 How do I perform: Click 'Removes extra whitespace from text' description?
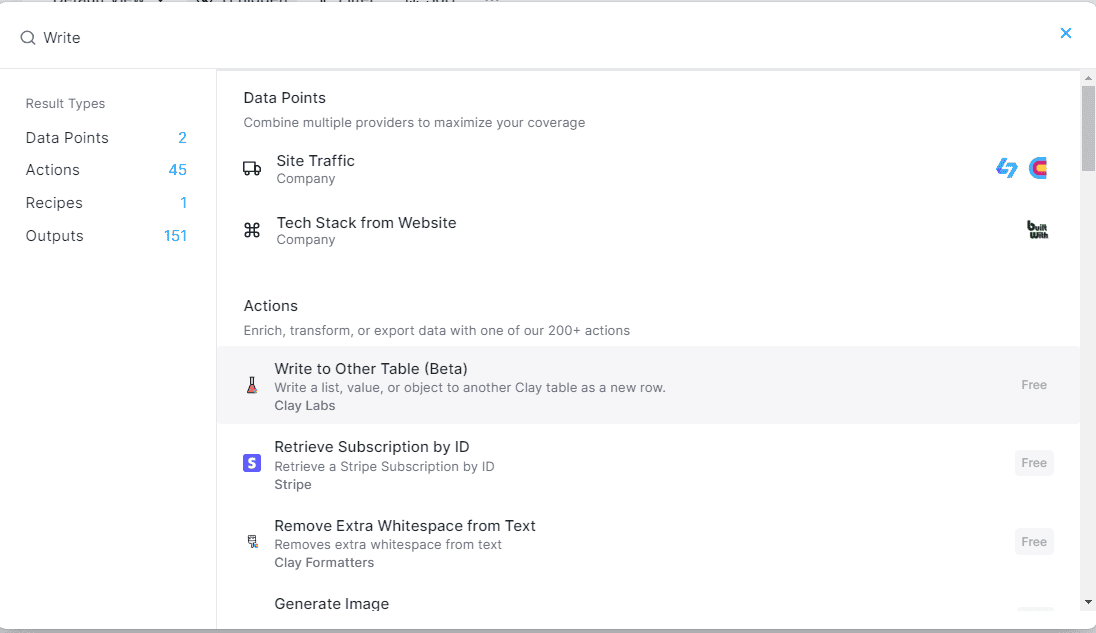[388, 545]
